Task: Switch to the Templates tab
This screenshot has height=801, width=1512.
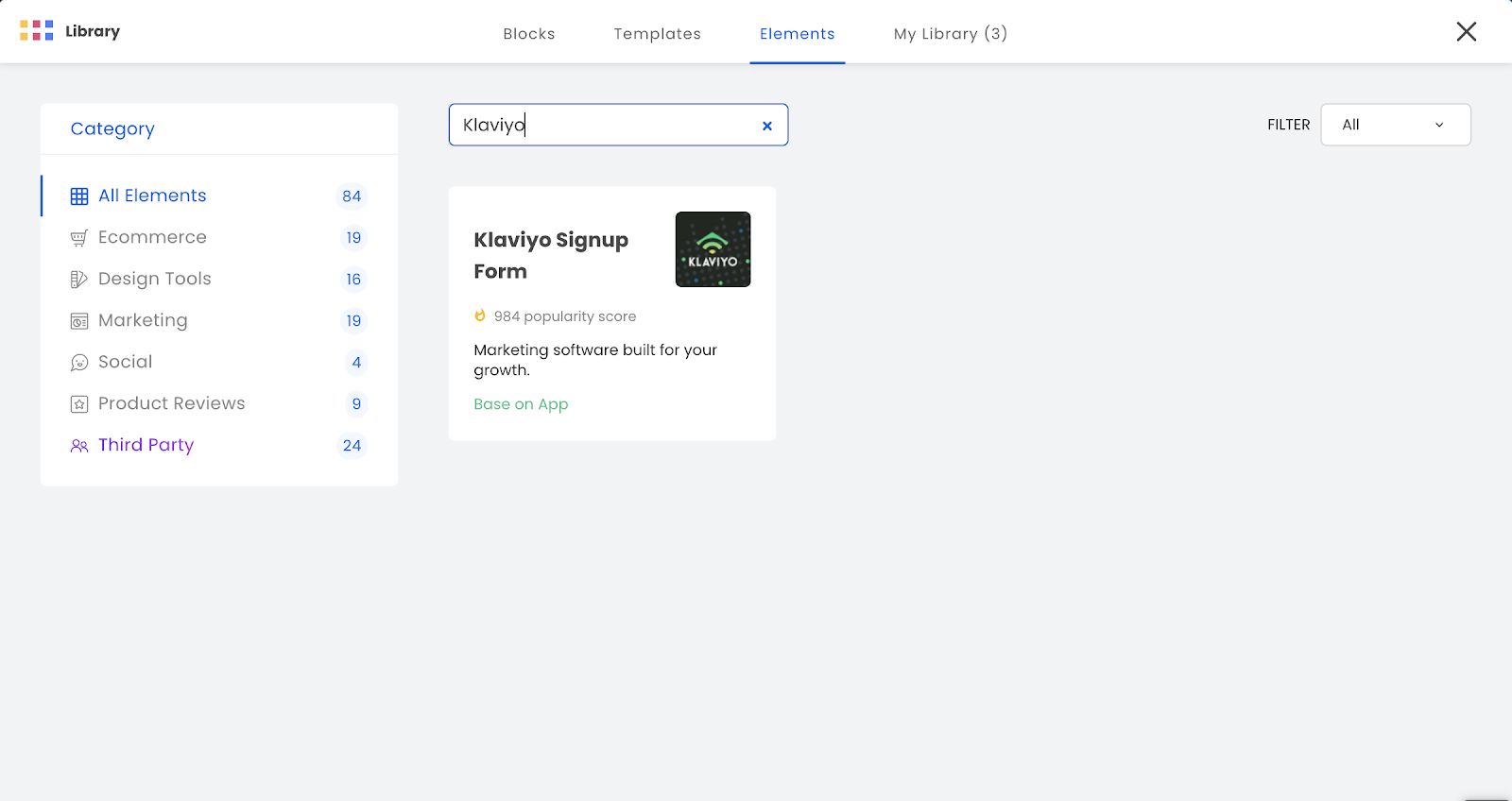Action: click(x=658, y=34)
